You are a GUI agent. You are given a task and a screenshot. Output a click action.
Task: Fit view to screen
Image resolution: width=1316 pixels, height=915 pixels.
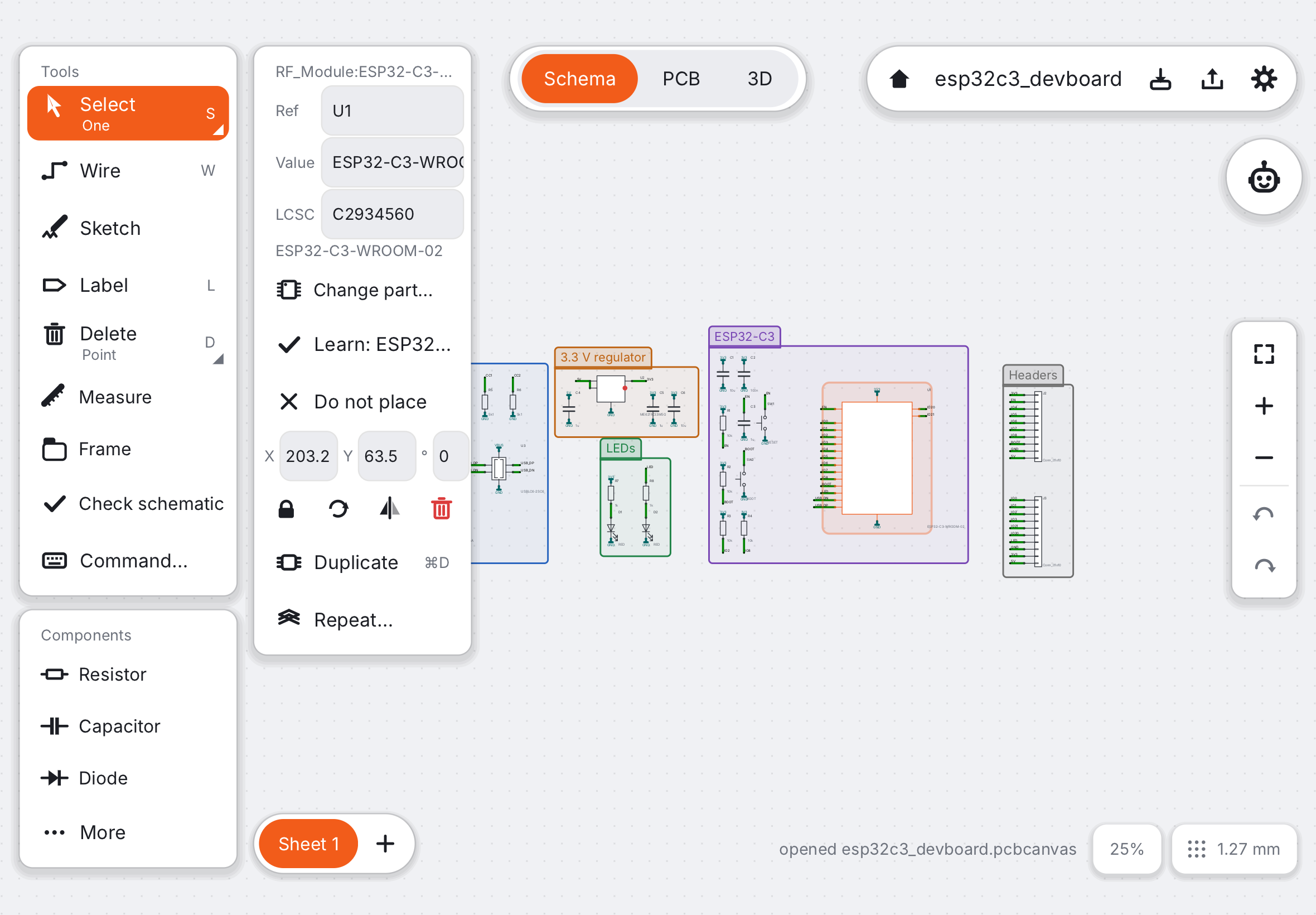(x=1264, y=354)
